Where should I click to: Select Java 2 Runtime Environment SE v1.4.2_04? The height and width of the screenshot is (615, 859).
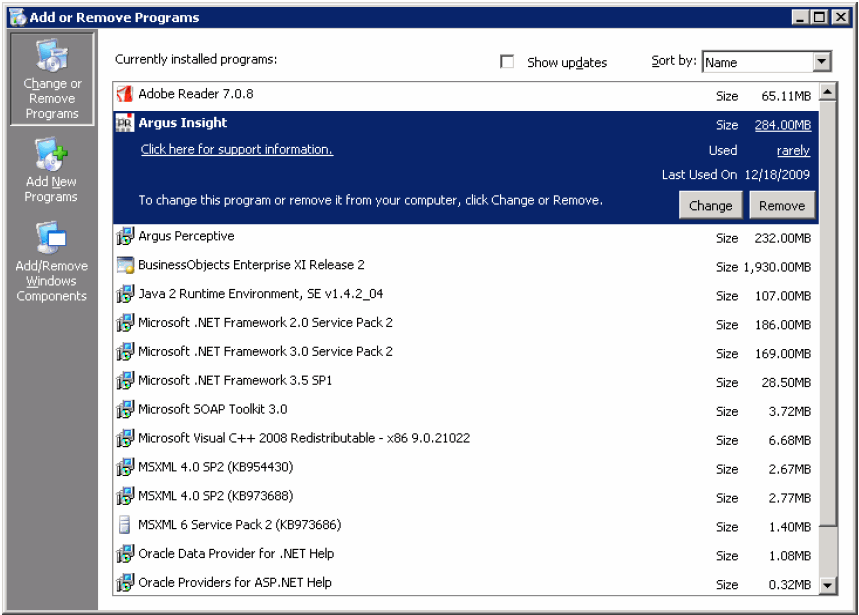click(x=466, y=295)
